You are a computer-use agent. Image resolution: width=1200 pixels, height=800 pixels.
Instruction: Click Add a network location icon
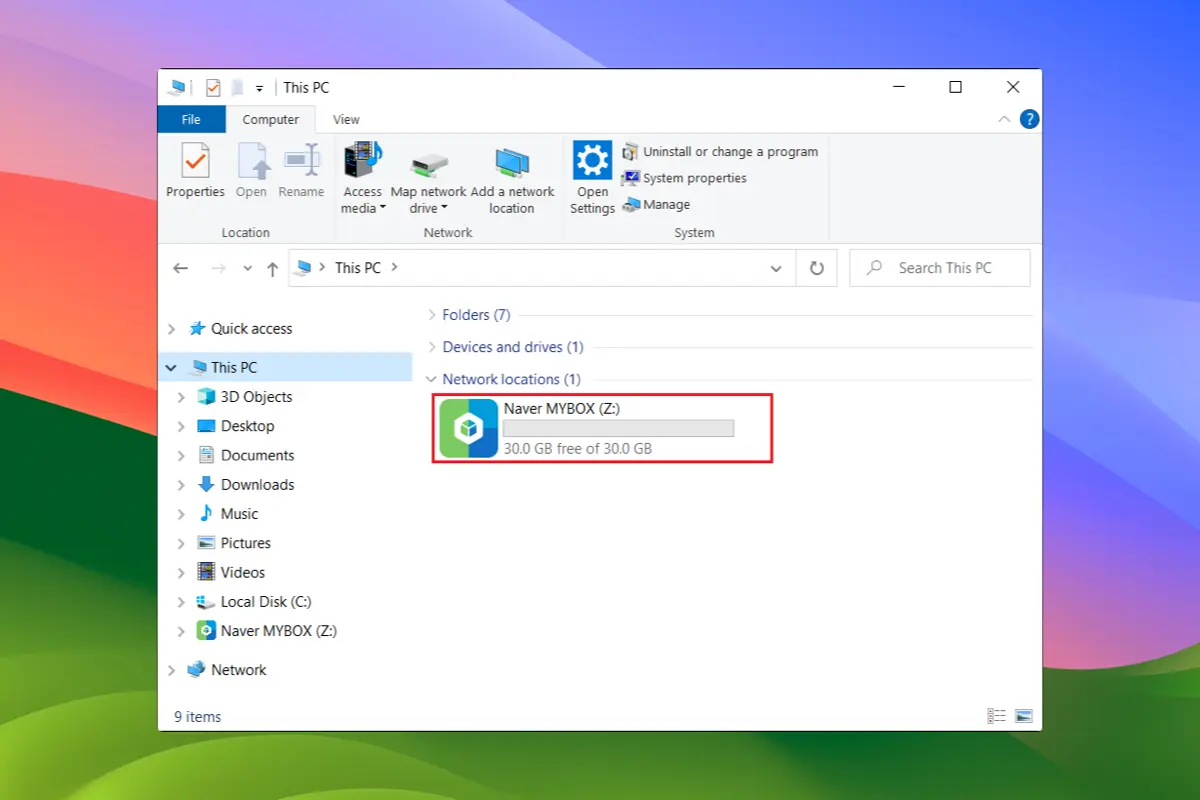pos(512,163)
